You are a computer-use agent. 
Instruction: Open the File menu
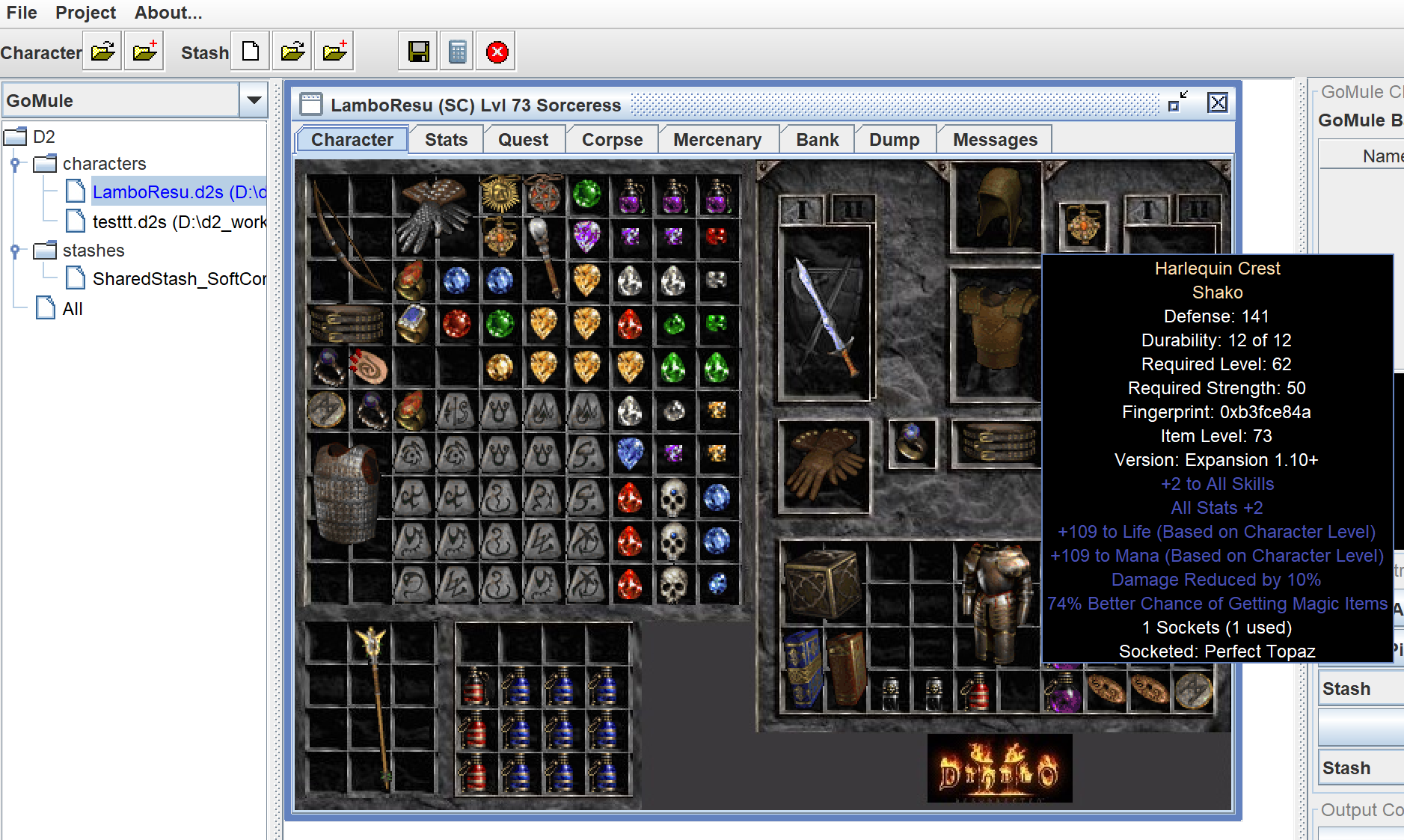pyautogui.click(x=22, y=13)
